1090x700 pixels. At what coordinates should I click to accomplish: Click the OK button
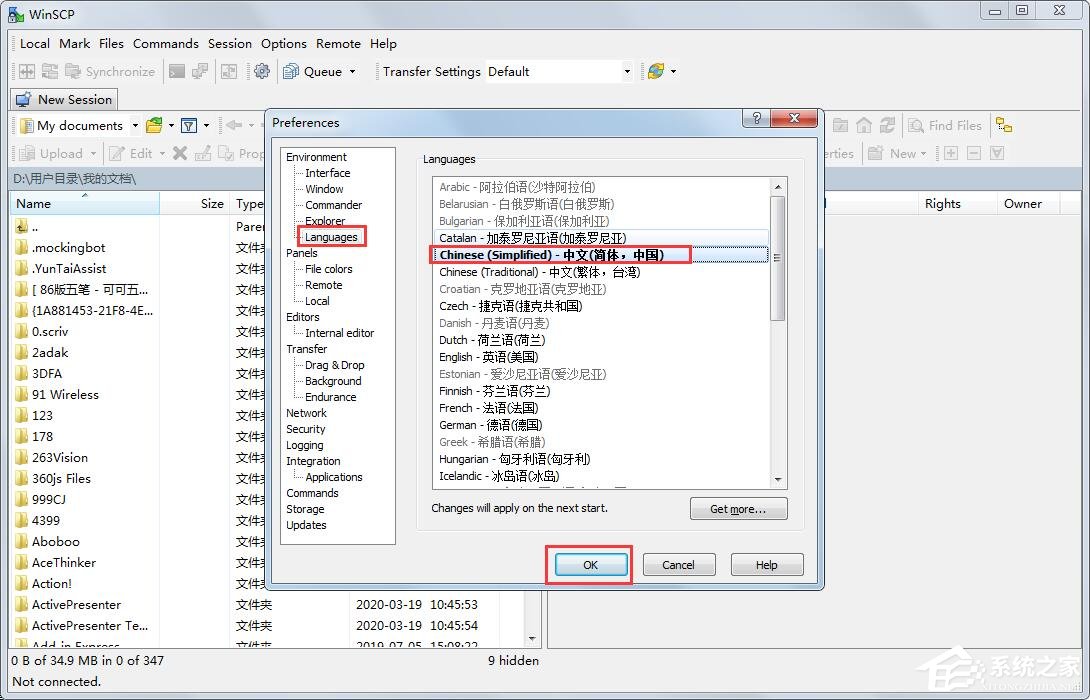(x=588, y=564)
